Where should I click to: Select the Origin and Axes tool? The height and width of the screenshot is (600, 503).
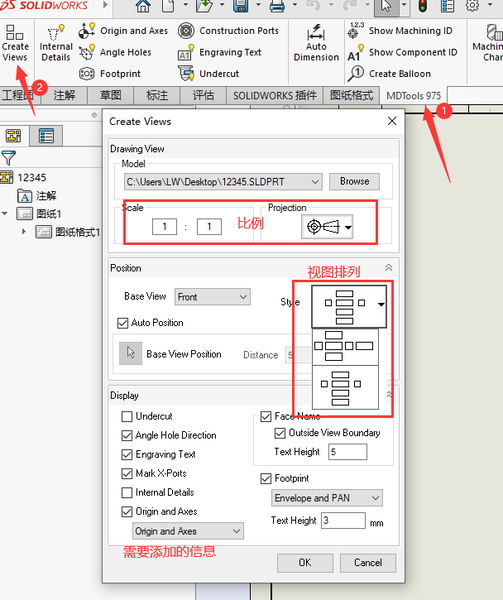click(123, 31)
